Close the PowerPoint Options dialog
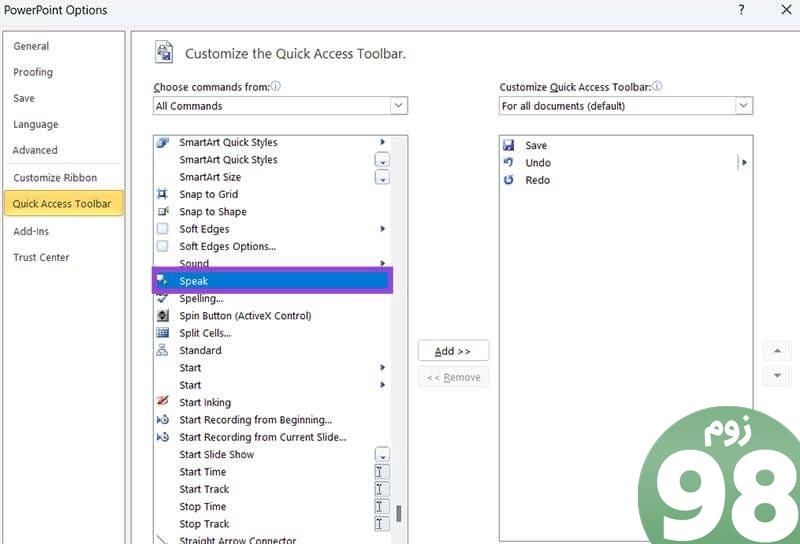This screenshot has width=800, height=544. pyautogui.click(x=786, y=9)
